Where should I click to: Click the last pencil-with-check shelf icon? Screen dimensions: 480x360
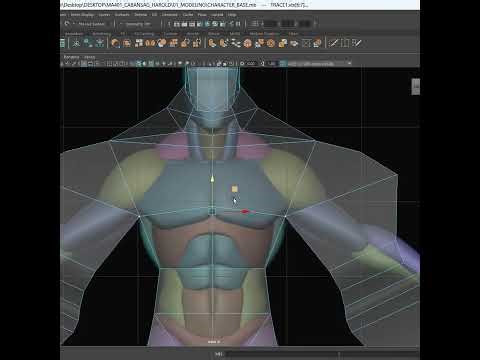pos(357,43)
